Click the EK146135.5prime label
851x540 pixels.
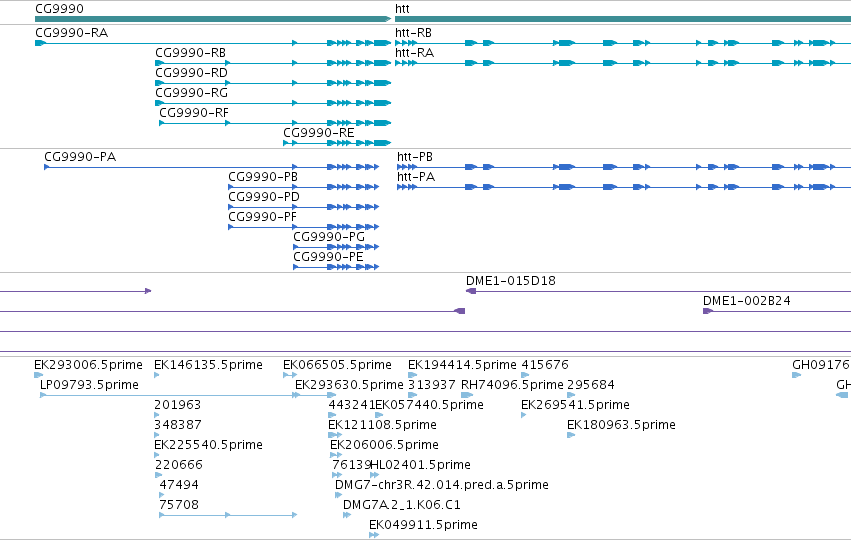pos(208,365)
